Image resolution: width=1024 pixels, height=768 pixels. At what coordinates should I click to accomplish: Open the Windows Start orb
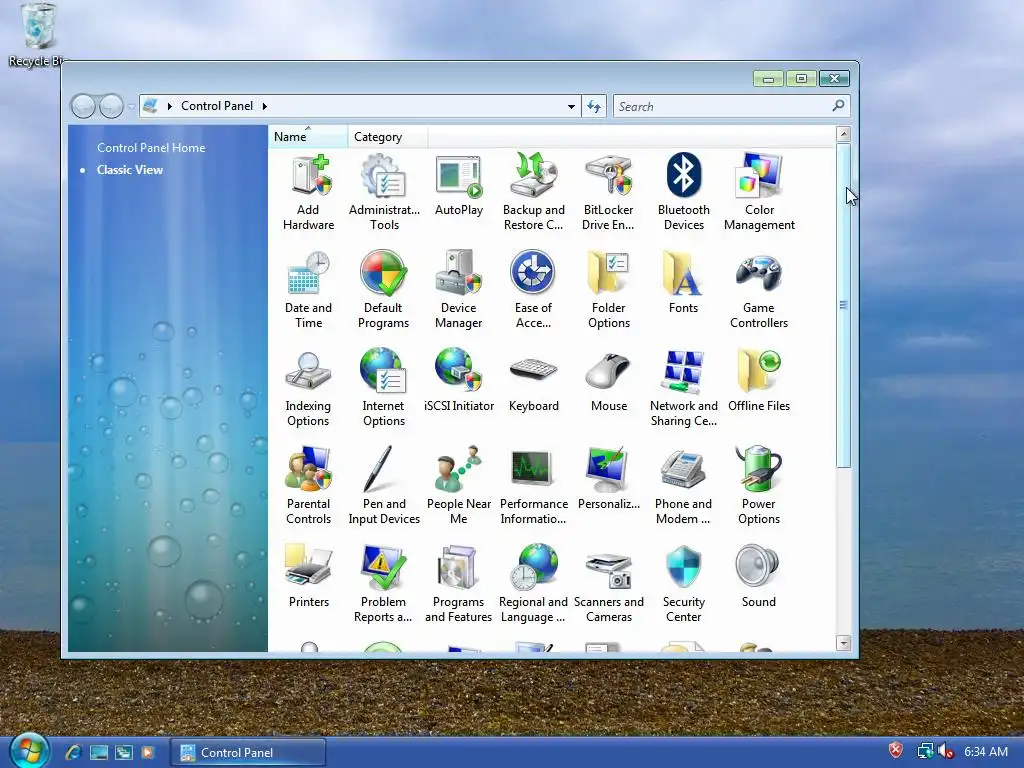tap(29, 752)
